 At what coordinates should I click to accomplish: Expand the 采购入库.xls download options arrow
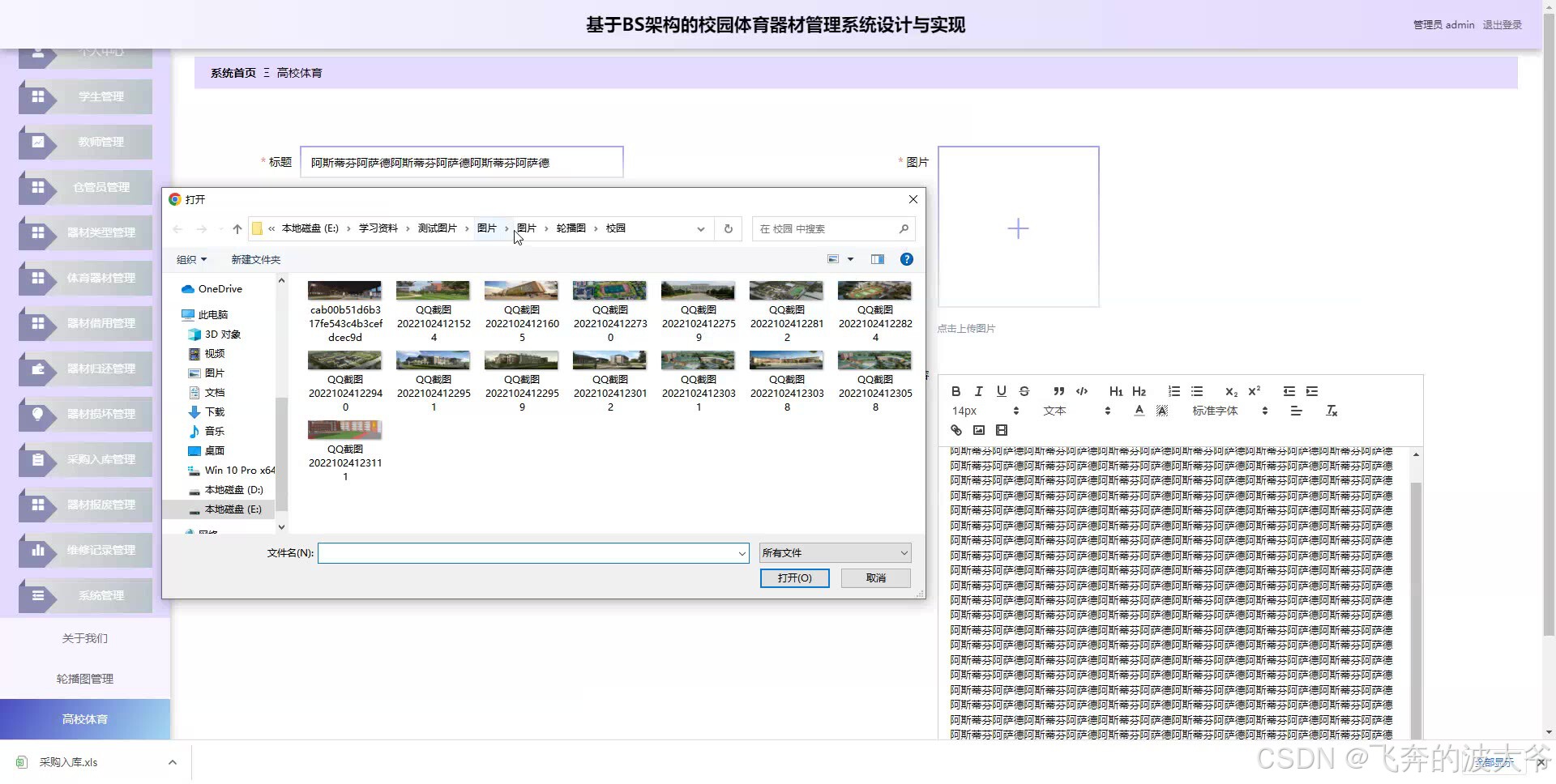coord(172,762)
